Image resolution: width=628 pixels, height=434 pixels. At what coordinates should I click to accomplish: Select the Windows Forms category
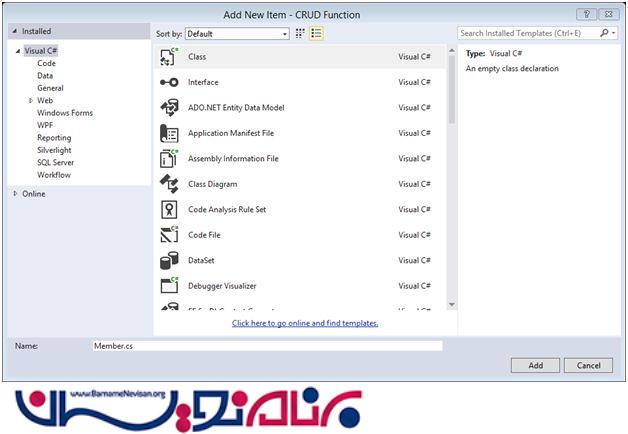pyautogui.click(x=65, y=113)
